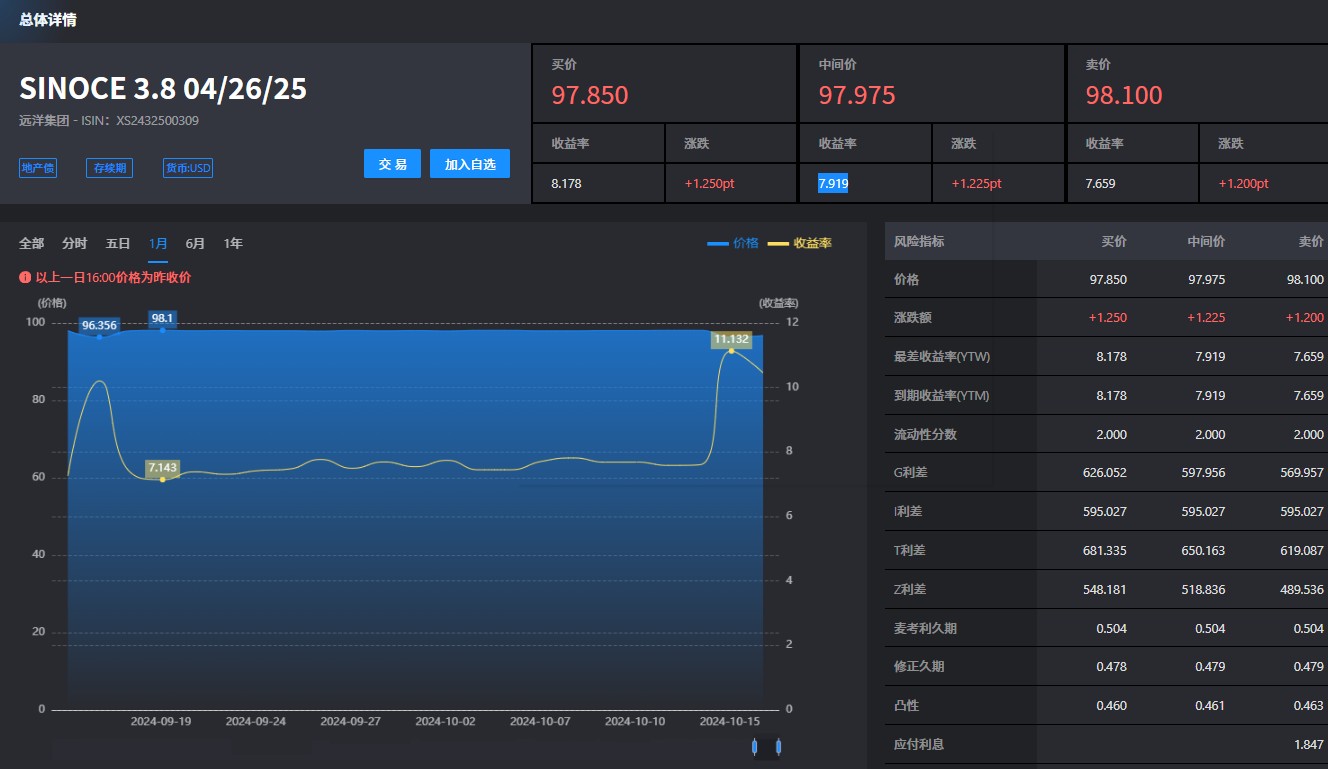The height and width of the screenshot is (769, 1328).
Task: Click the 11.132 yield peak marker
Action: point(731,340)
